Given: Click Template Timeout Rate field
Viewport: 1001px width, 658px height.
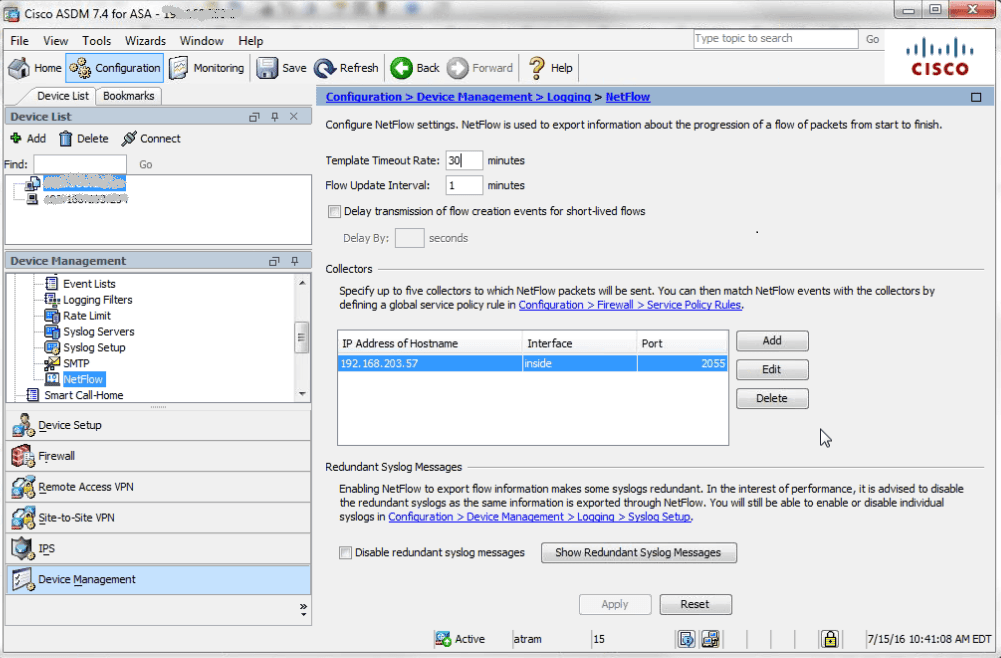Looking at the screenshot, I should click(463, 160).
